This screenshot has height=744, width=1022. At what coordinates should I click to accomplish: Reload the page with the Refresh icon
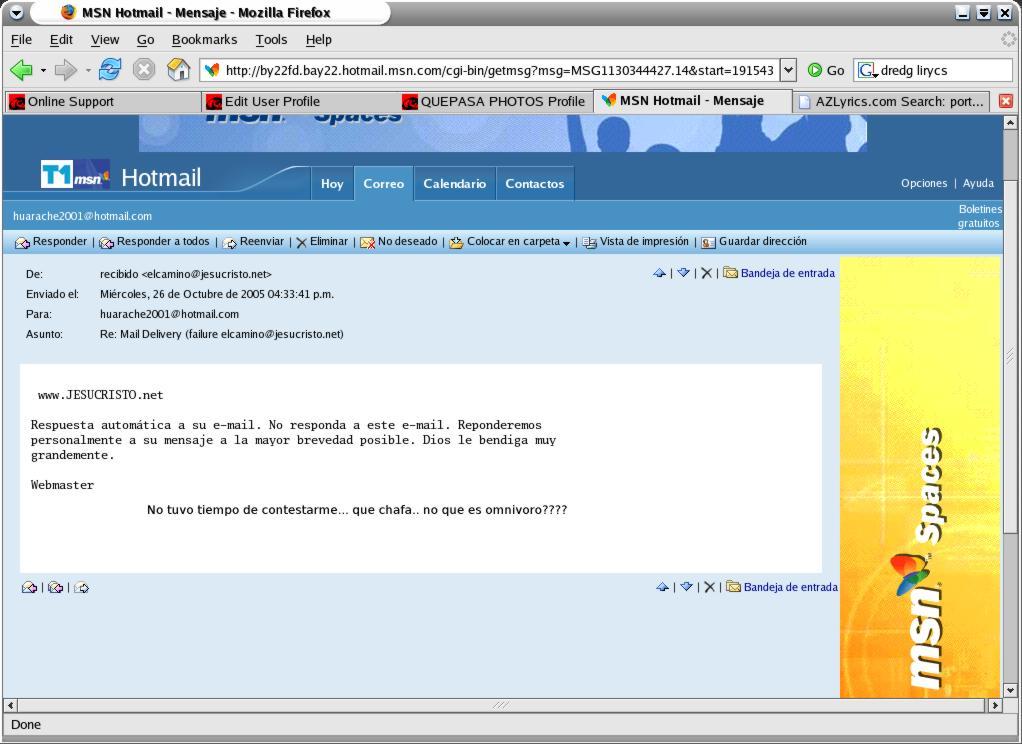[110, 69]
